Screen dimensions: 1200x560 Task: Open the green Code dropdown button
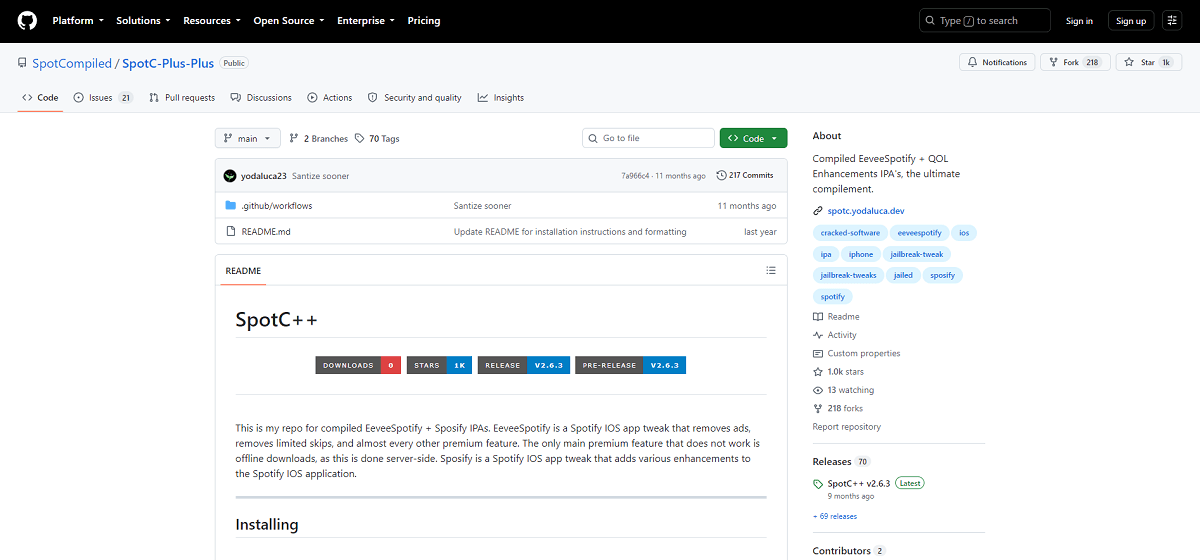(x=753, y=138)
